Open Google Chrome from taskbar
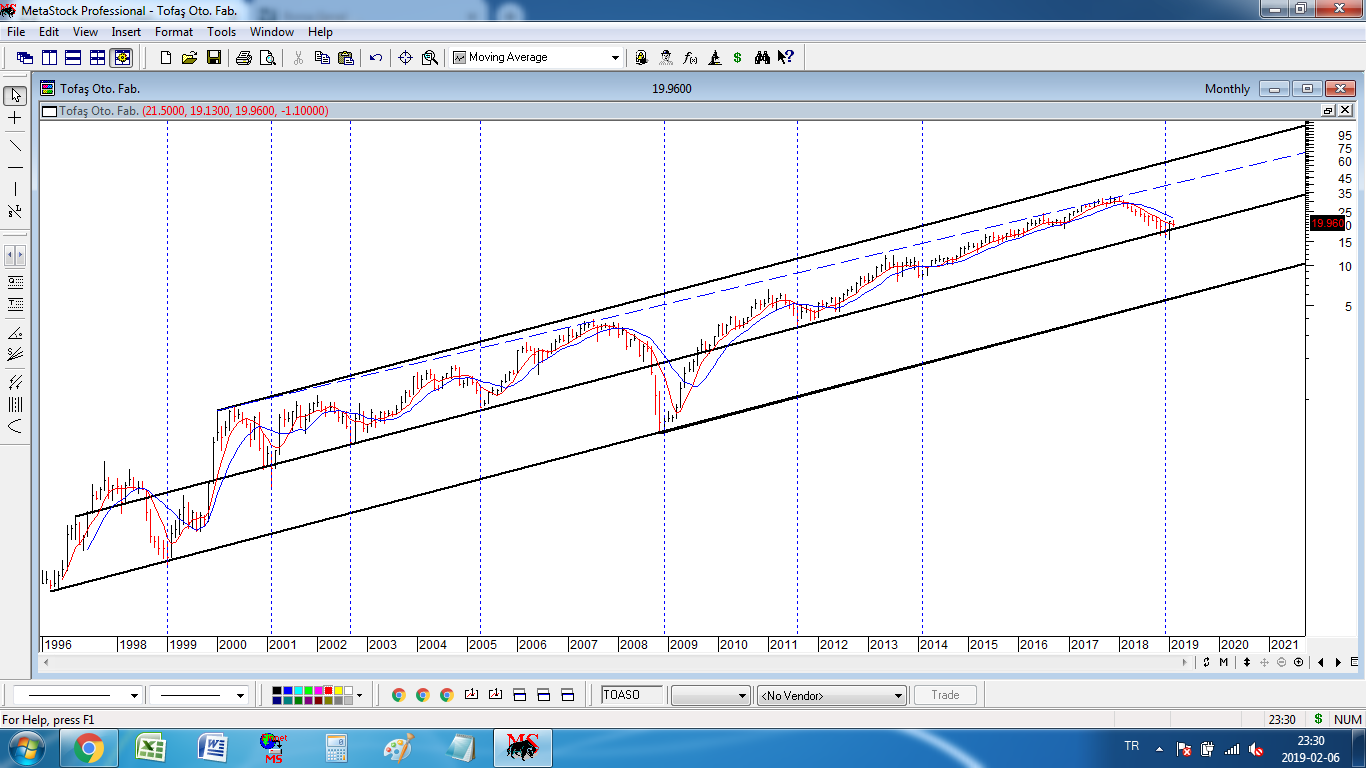The image size is (1366, 768). pos(89,748)
